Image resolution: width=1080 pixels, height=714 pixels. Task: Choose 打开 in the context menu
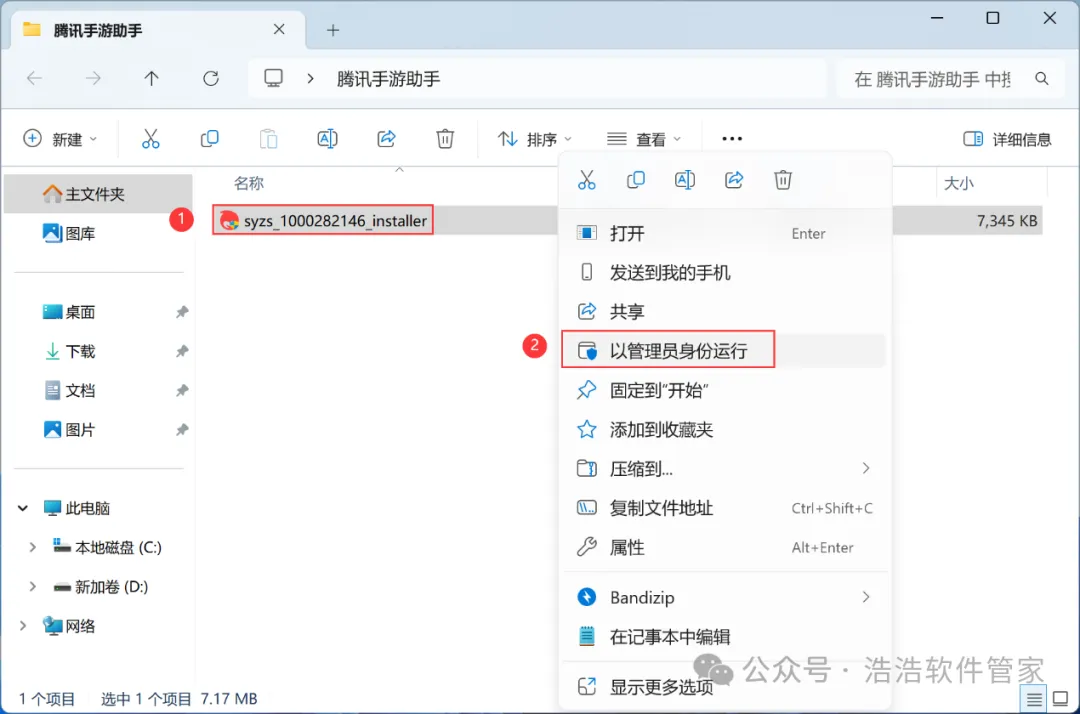click(725, 233)
